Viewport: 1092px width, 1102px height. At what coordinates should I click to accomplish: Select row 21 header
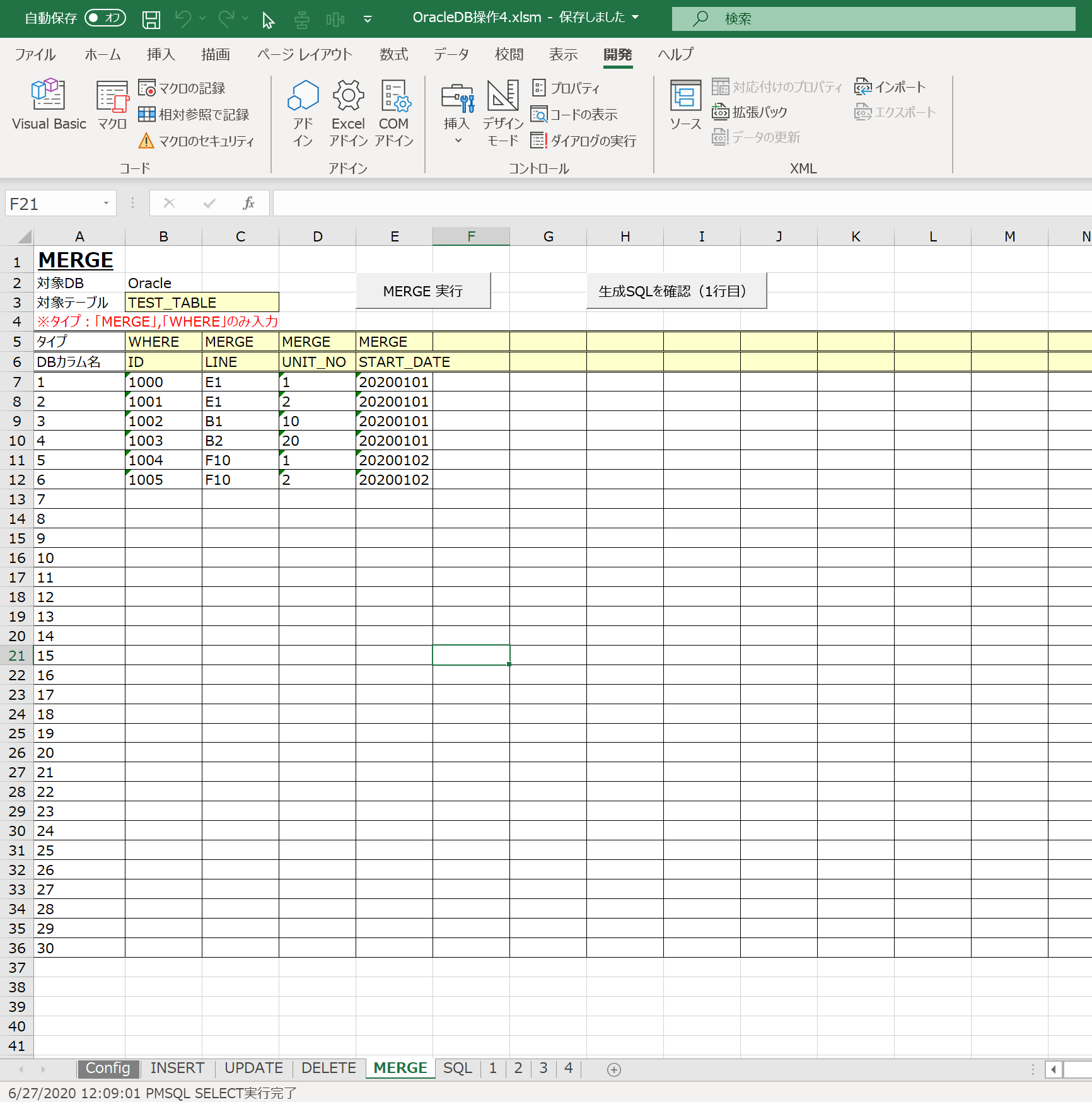pyautogui.click(x=17, y=655)
